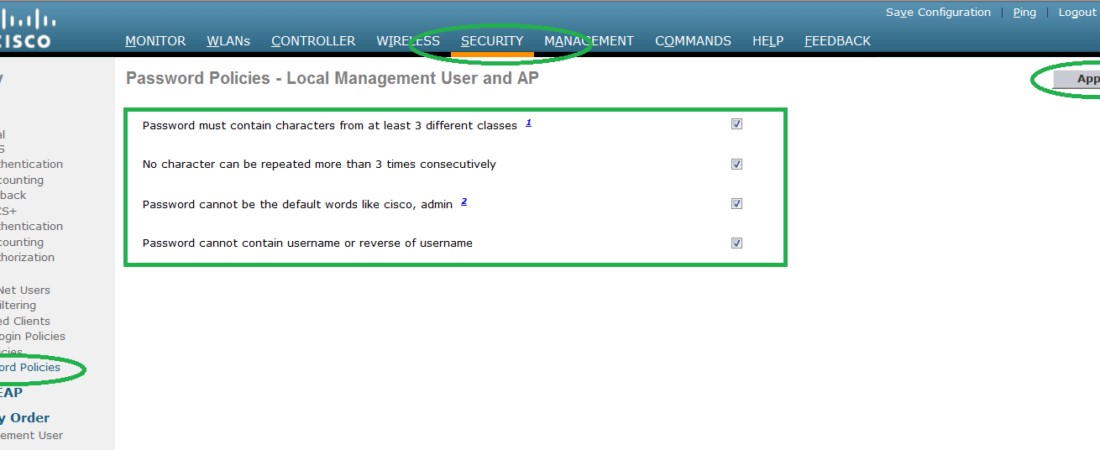Click the Ping link
The image size is (1100, 450).
[1024, 13]
